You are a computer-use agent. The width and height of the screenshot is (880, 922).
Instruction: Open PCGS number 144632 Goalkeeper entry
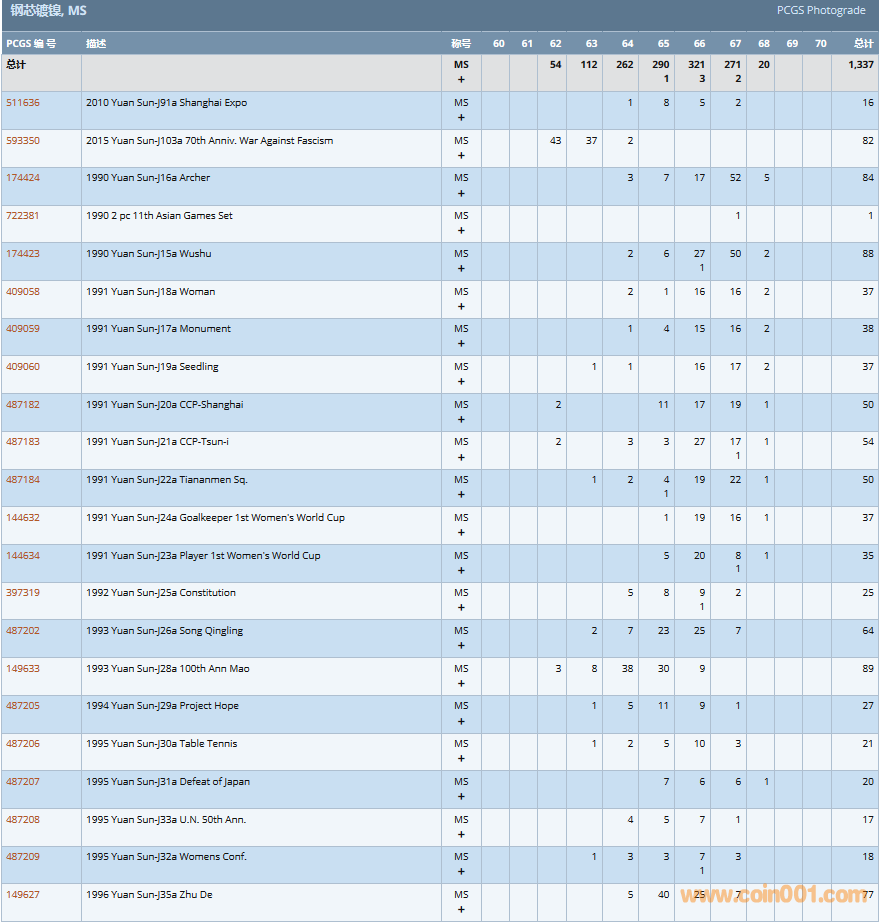point(23,518)
